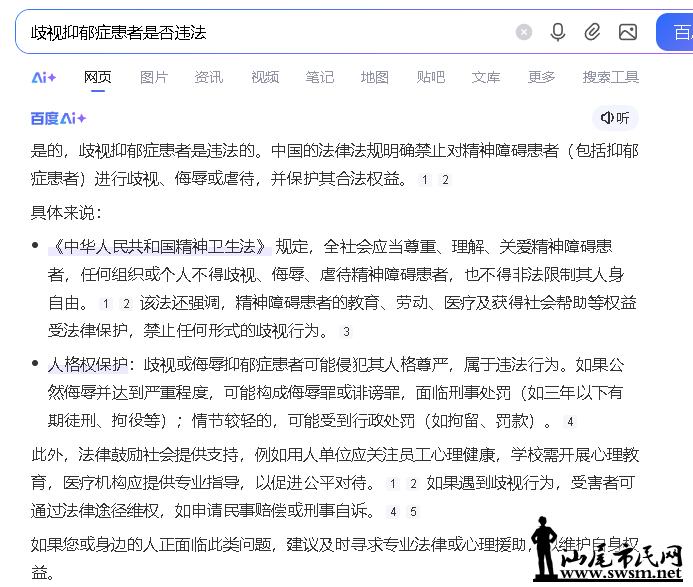Click the blue Baidu search button
This screenshot has height=587, width=693.
tap(675, 32)
